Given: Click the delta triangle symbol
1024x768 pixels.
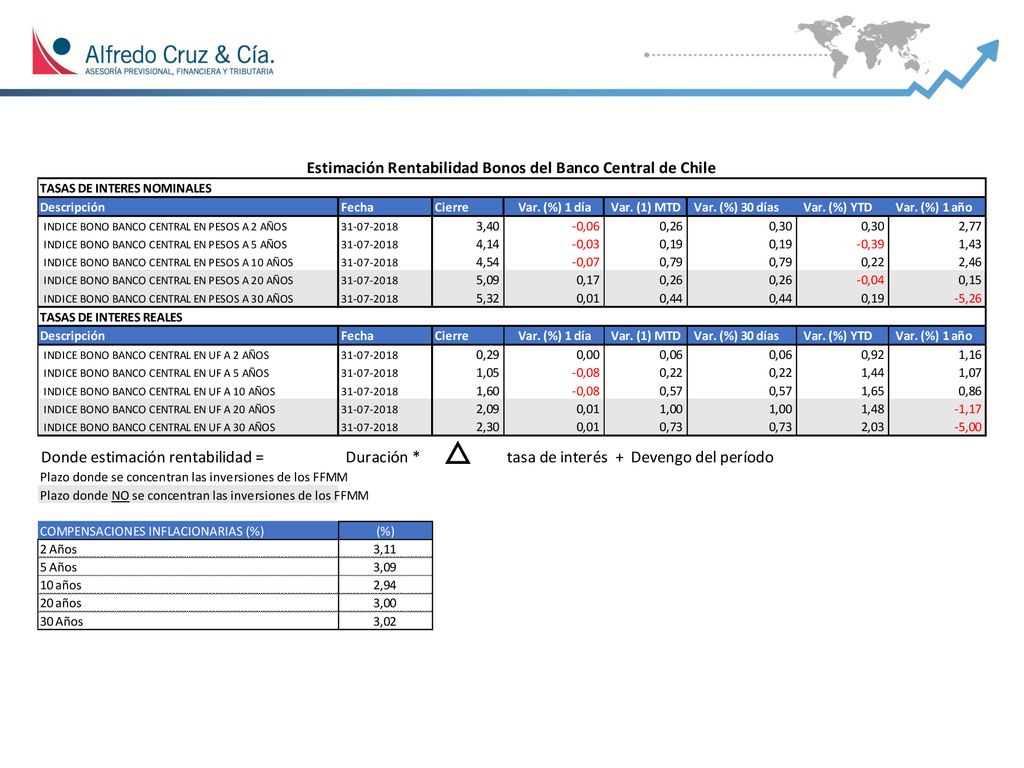Looking at the screenshot, I should (x=458, y=453).
